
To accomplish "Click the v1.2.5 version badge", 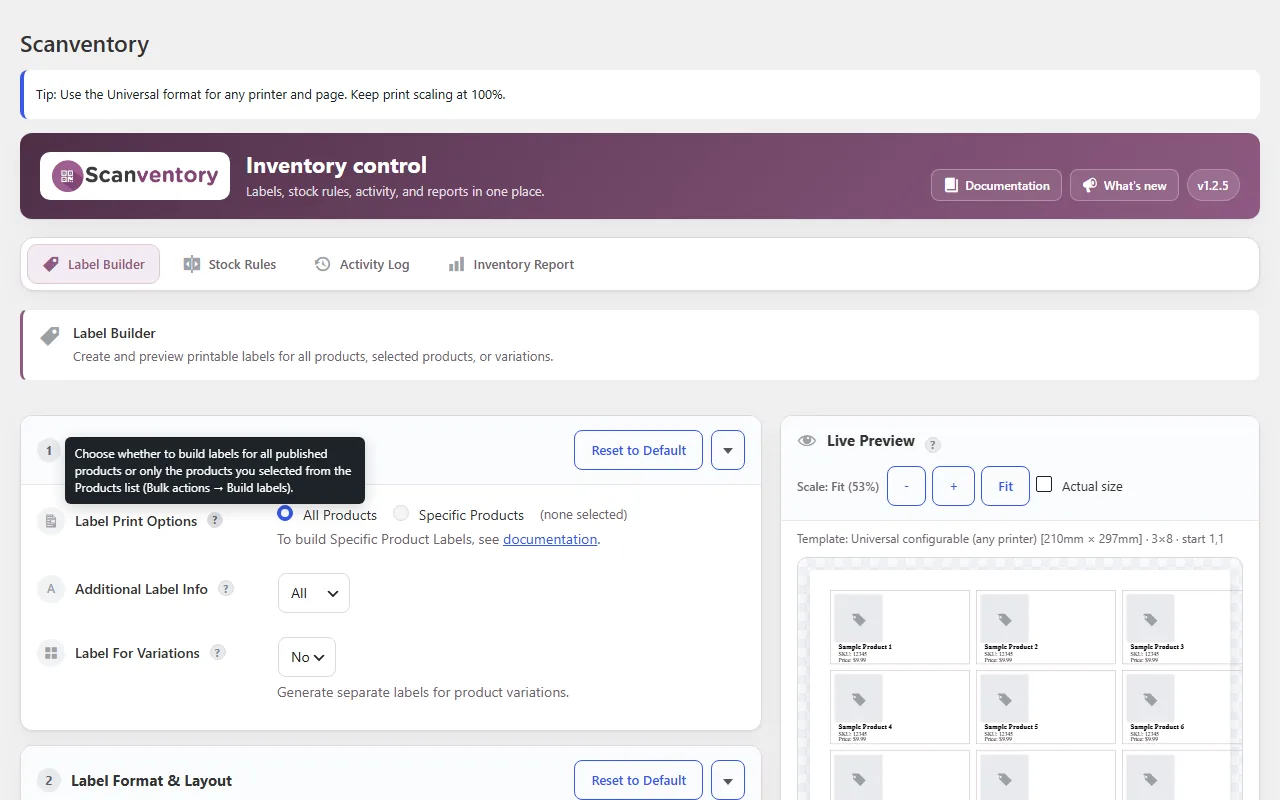I will [1213, 185].
